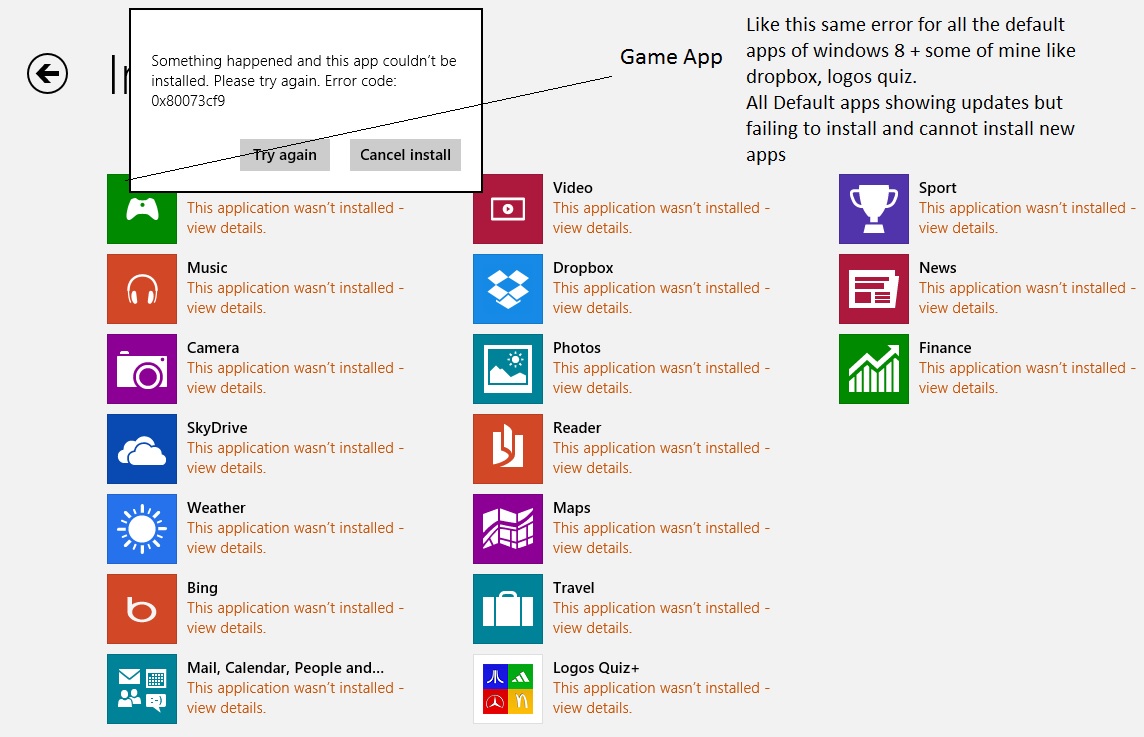1144x737 pixels.
Task: View details for News install failure
Action: (1027, 298)
